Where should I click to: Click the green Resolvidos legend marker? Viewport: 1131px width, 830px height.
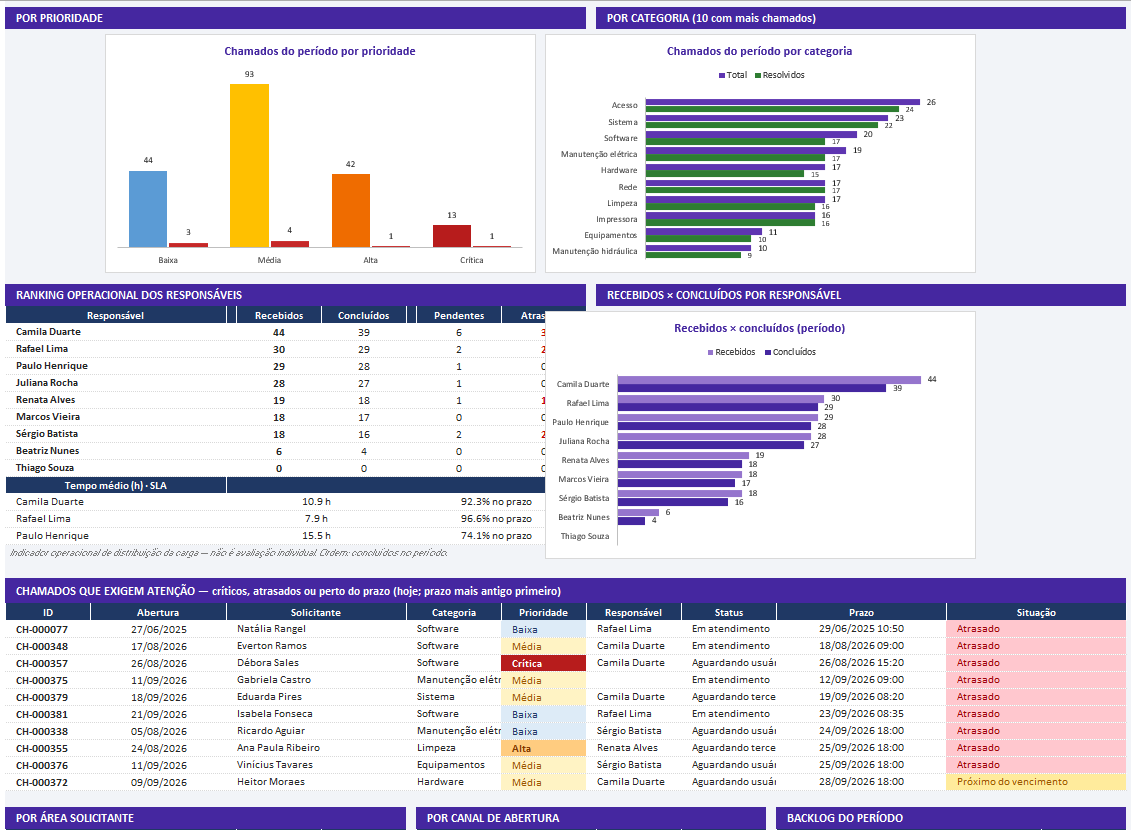pyautogui.click(x=758, y=75)
